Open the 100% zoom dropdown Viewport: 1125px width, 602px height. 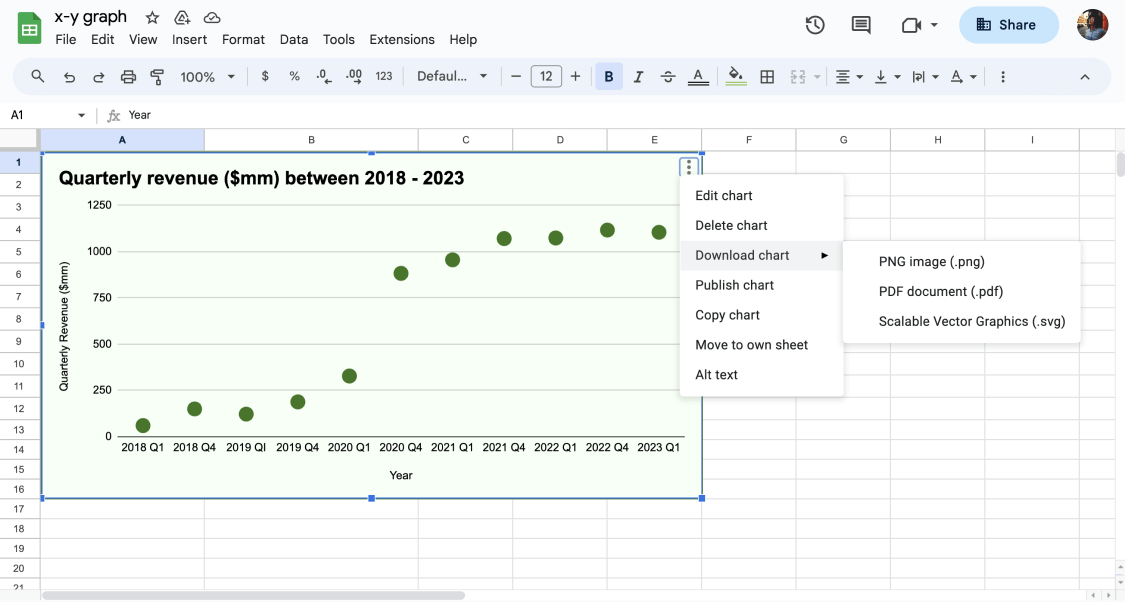(x=207, y=77)
